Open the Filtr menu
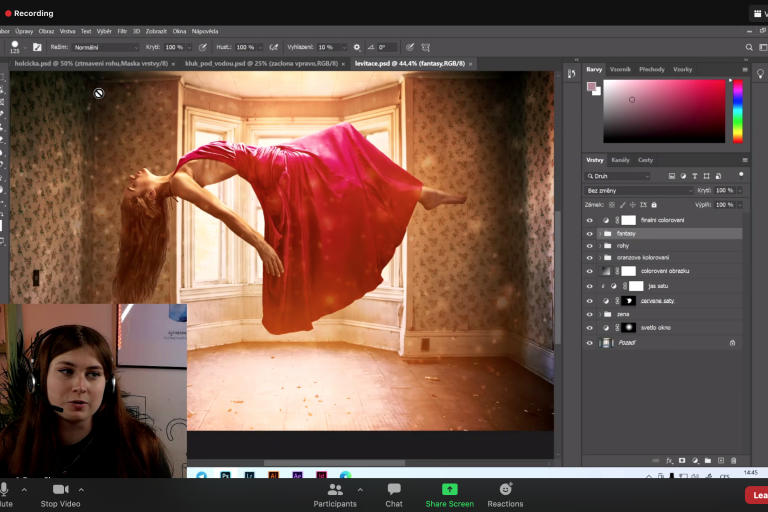The width and height of the screenshot is (768, 512). pos(122,31)
